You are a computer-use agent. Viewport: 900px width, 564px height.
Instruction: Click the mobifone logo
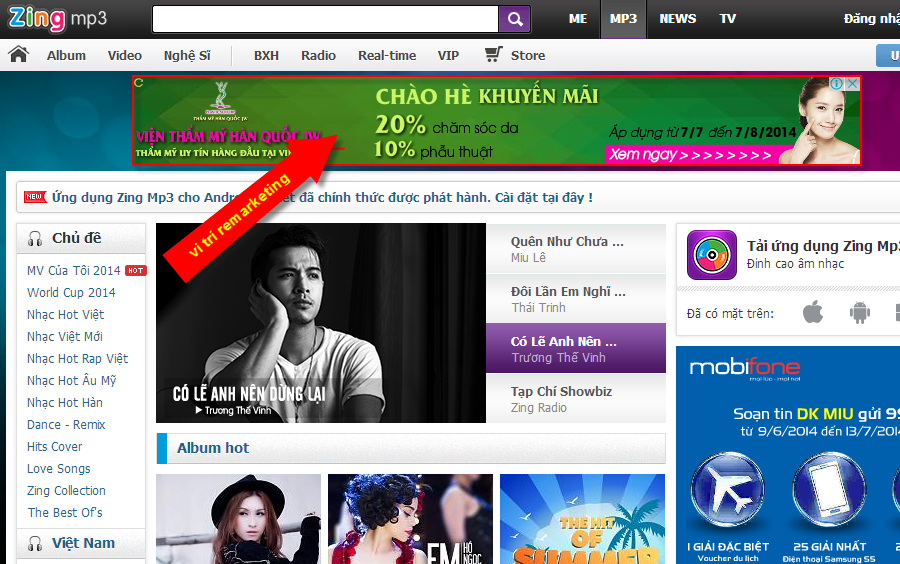tap(744, 368)
